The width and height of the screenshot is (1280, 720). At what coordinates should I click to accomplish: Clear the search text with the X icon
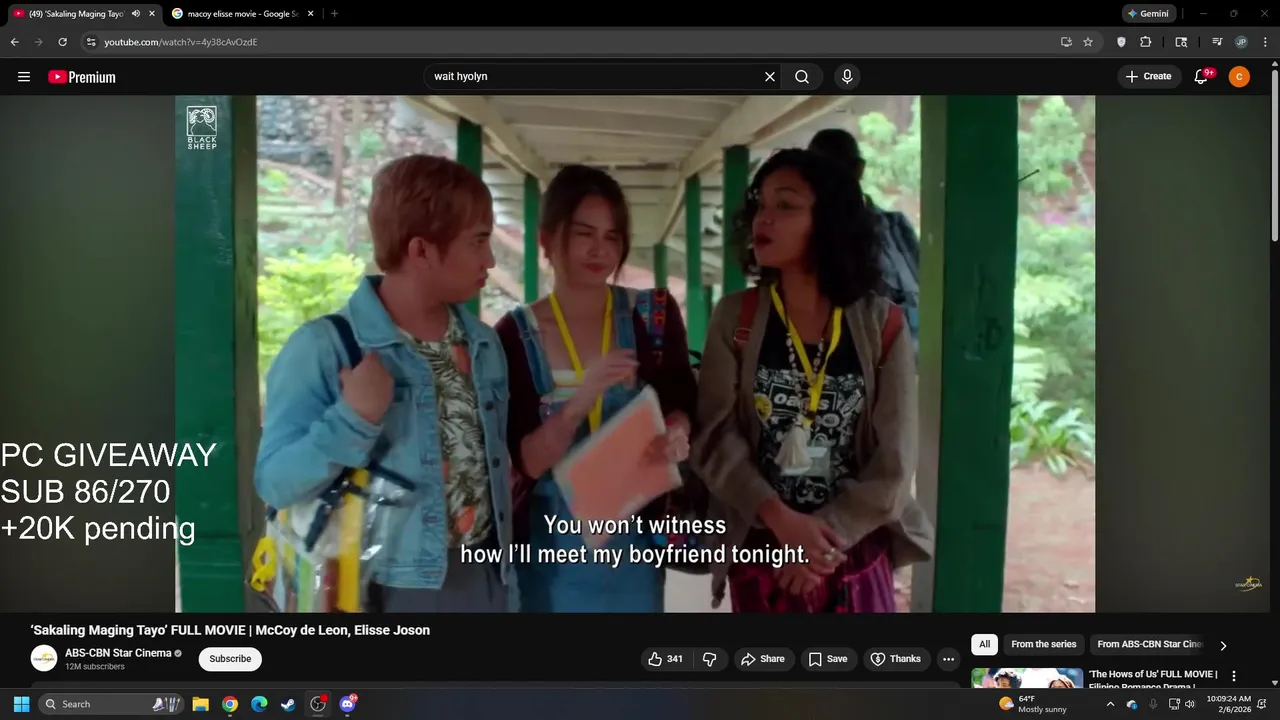click(x=770, y=77)
